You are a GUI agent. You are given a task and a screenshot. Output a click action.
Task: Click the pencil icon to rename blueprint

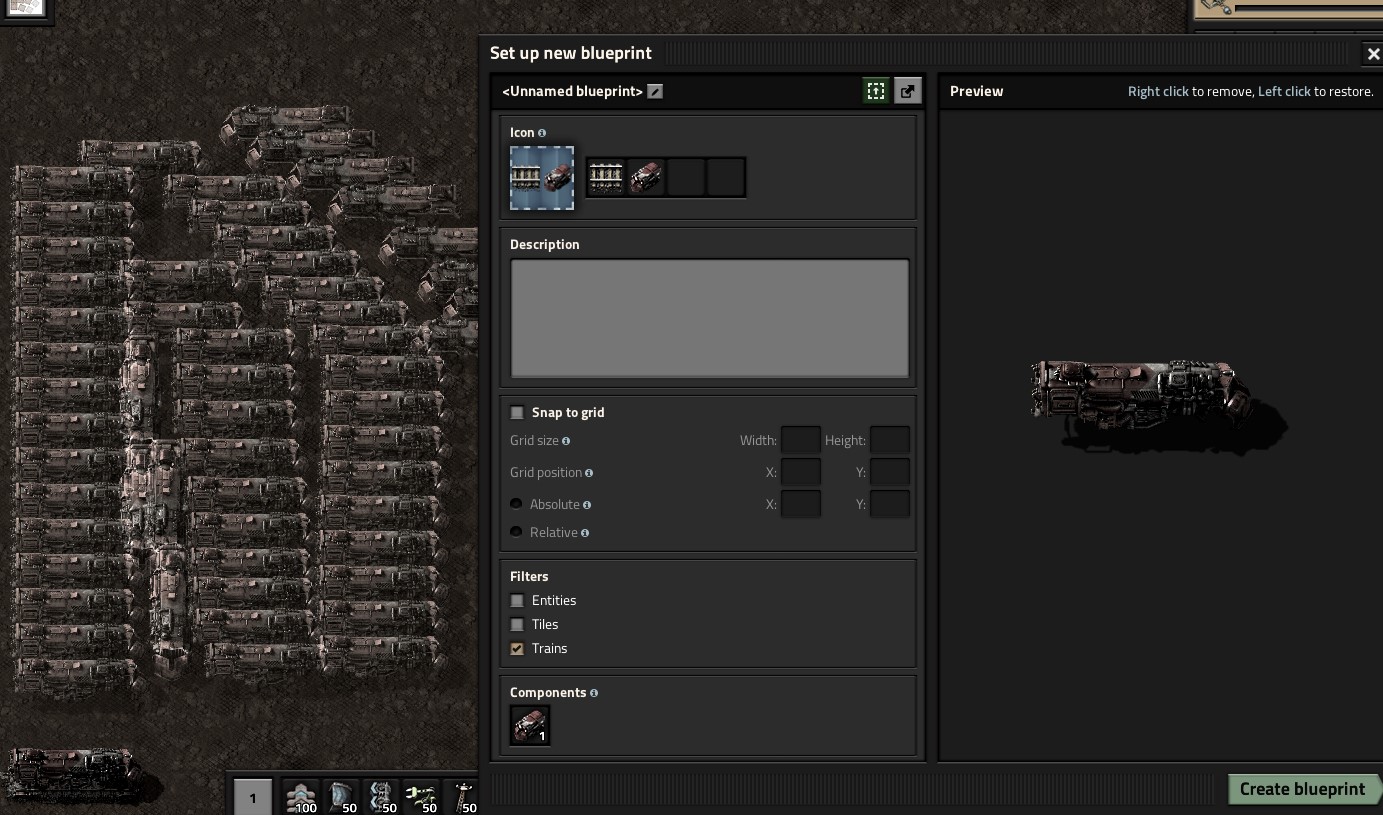[x=655, y=91]
